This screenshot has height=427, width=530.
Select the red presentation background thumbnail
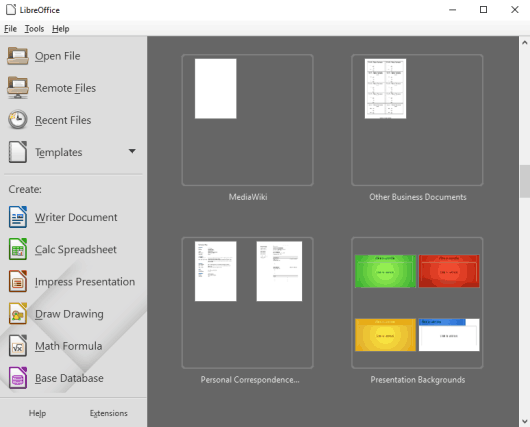pyautogui.click(x=449, y=271)
